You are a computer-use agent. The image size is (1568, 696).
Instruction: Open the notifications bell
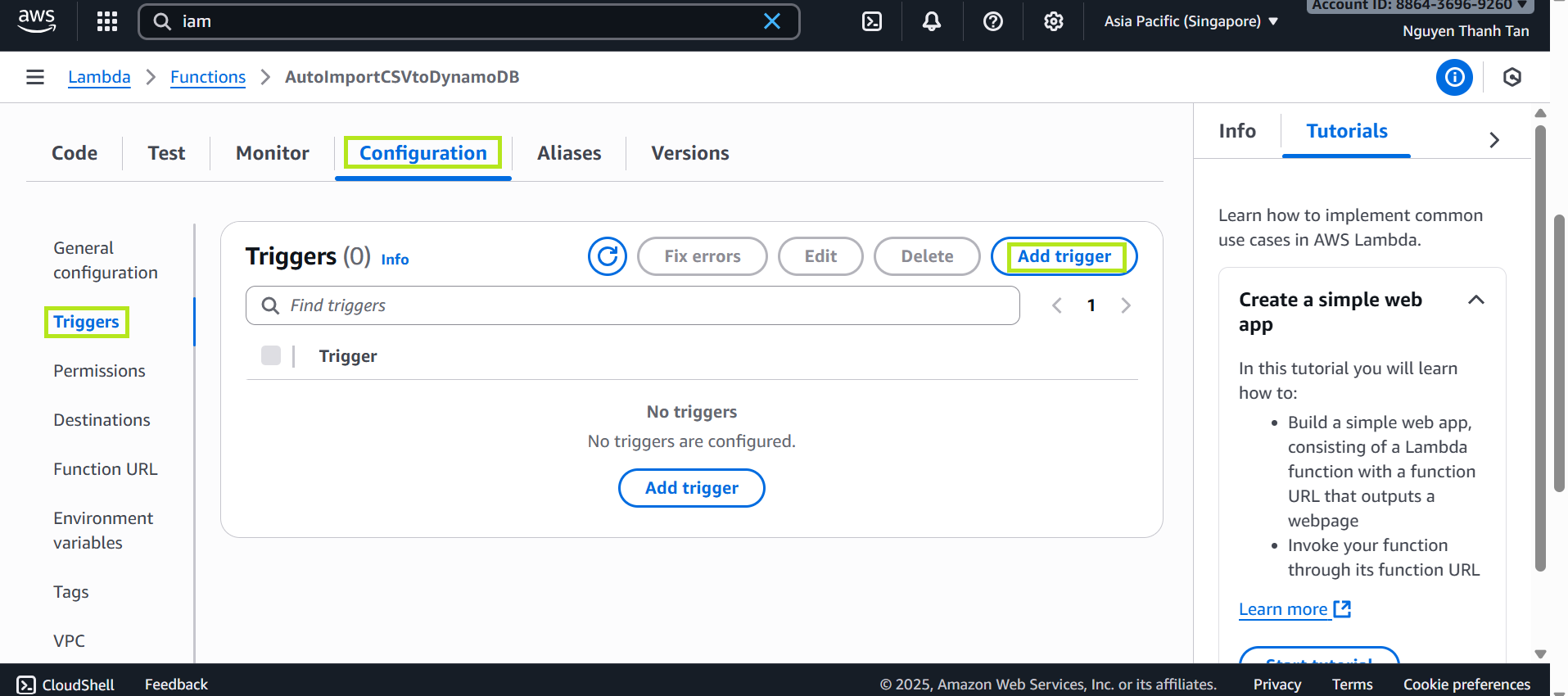pos(932,21)
